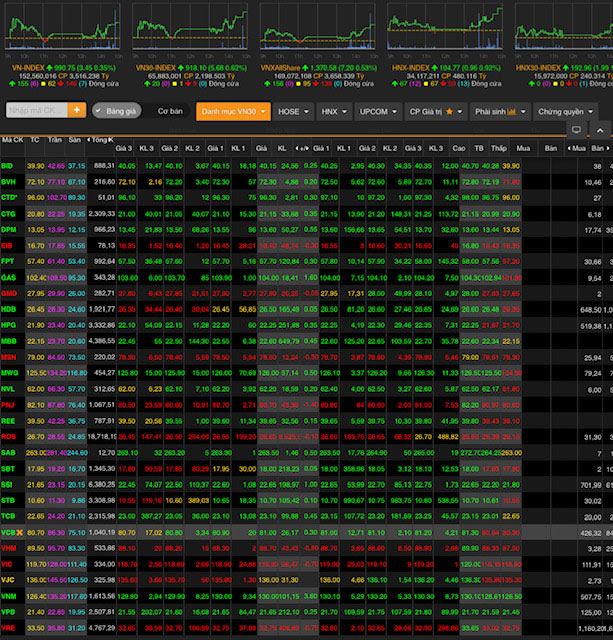Click the star icon in CP Giá trị
This screenshot has width=613, height=640.
[x=448, y=111]
